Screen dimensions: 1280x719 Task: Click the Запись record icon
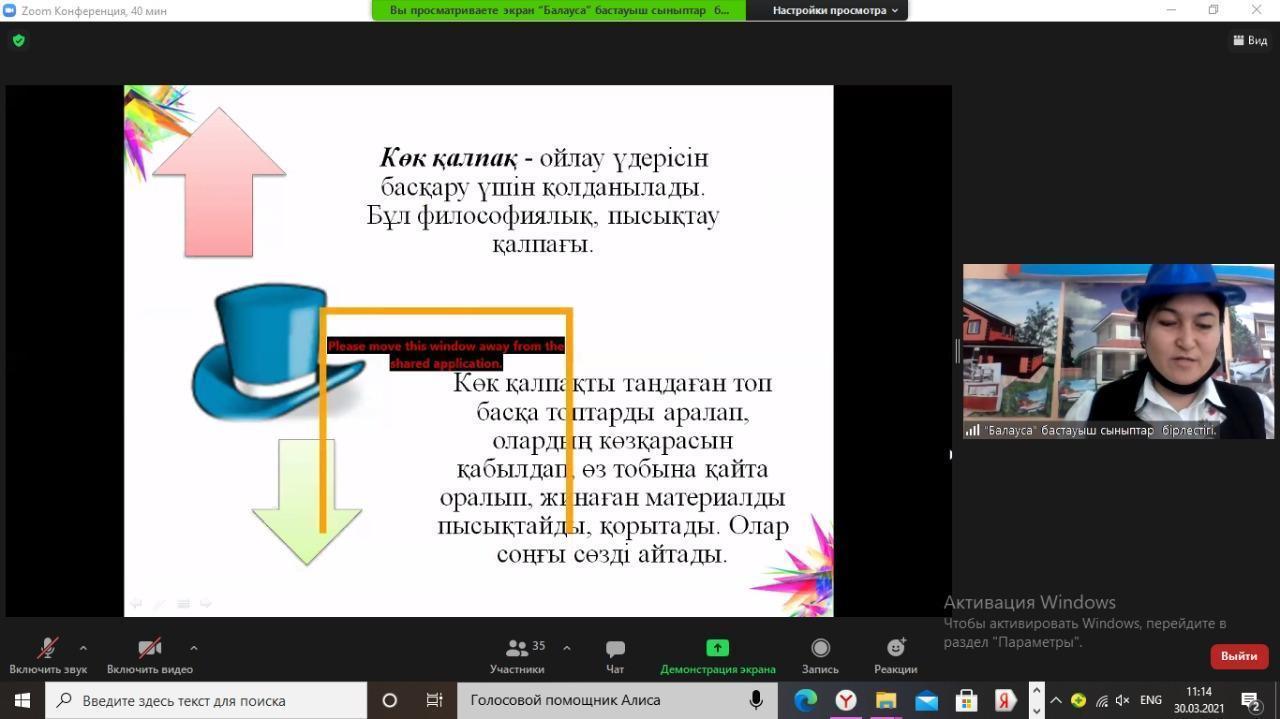point(820,649)
